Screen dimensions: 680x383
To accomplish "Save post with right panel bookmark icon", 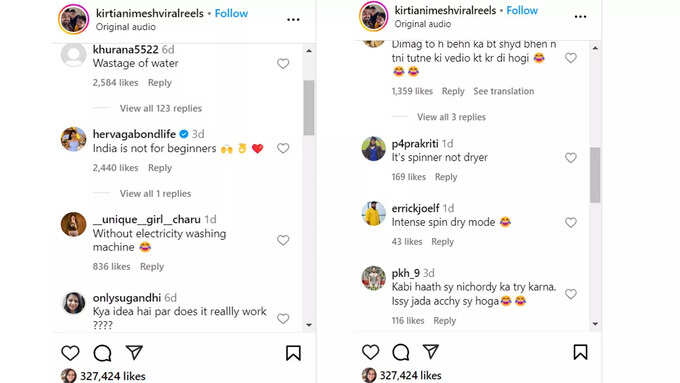I will click(x=580, y=352).
